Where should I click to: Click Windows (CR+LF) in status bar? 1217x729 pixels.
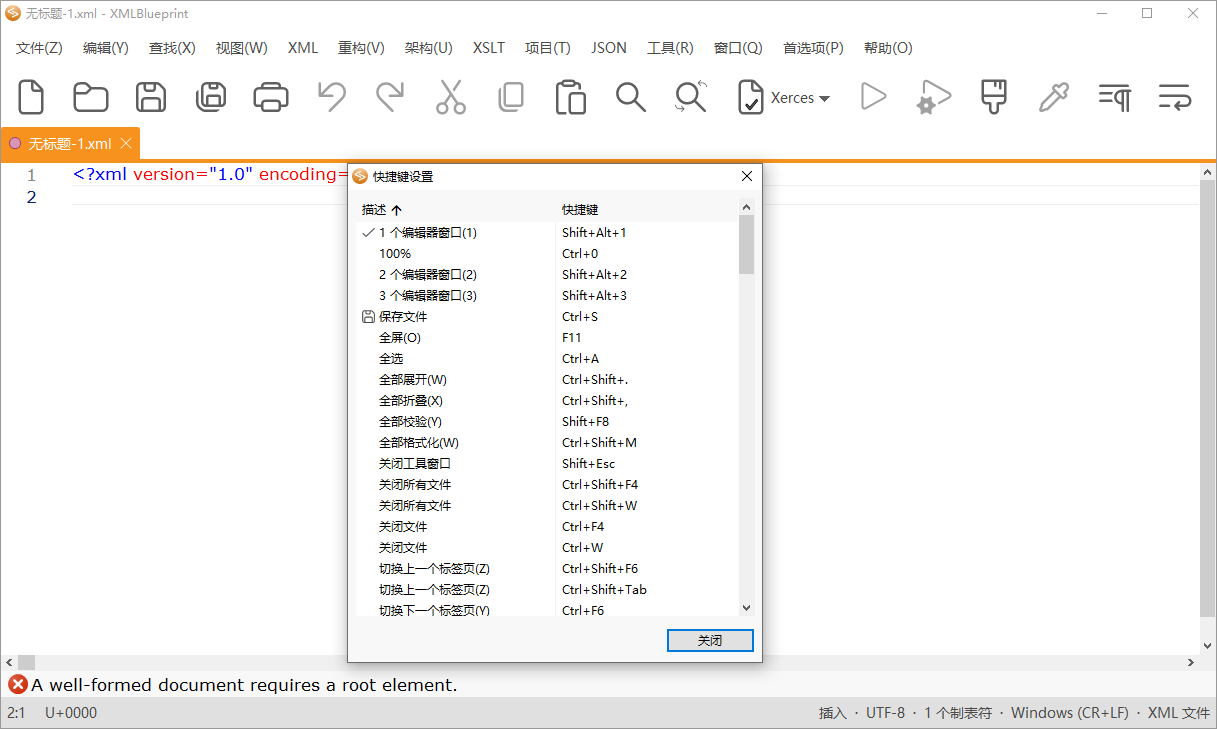[x=1069, y=713]
